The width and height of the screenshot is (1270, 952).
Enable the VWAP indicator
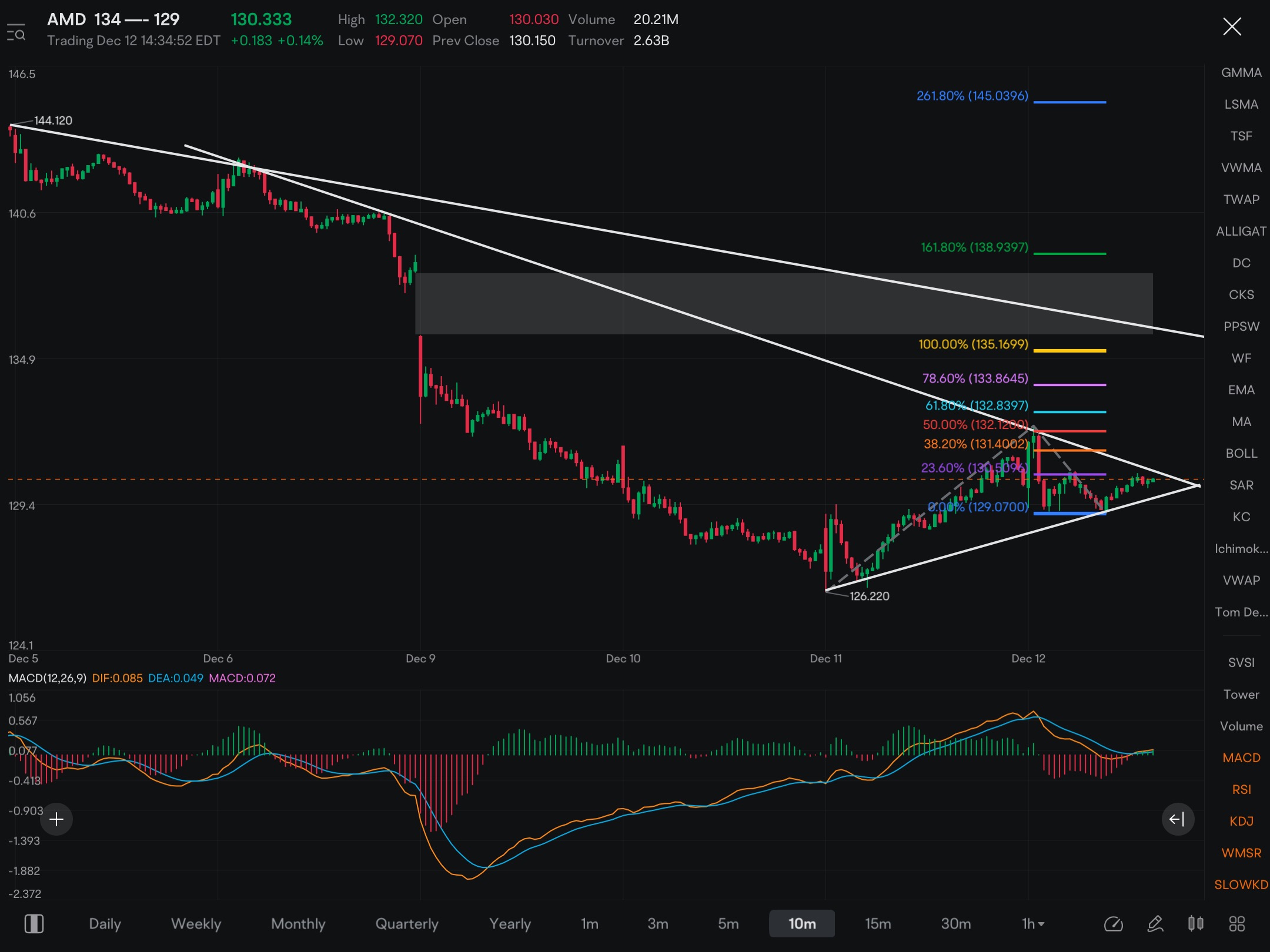tap(1241, 581)
